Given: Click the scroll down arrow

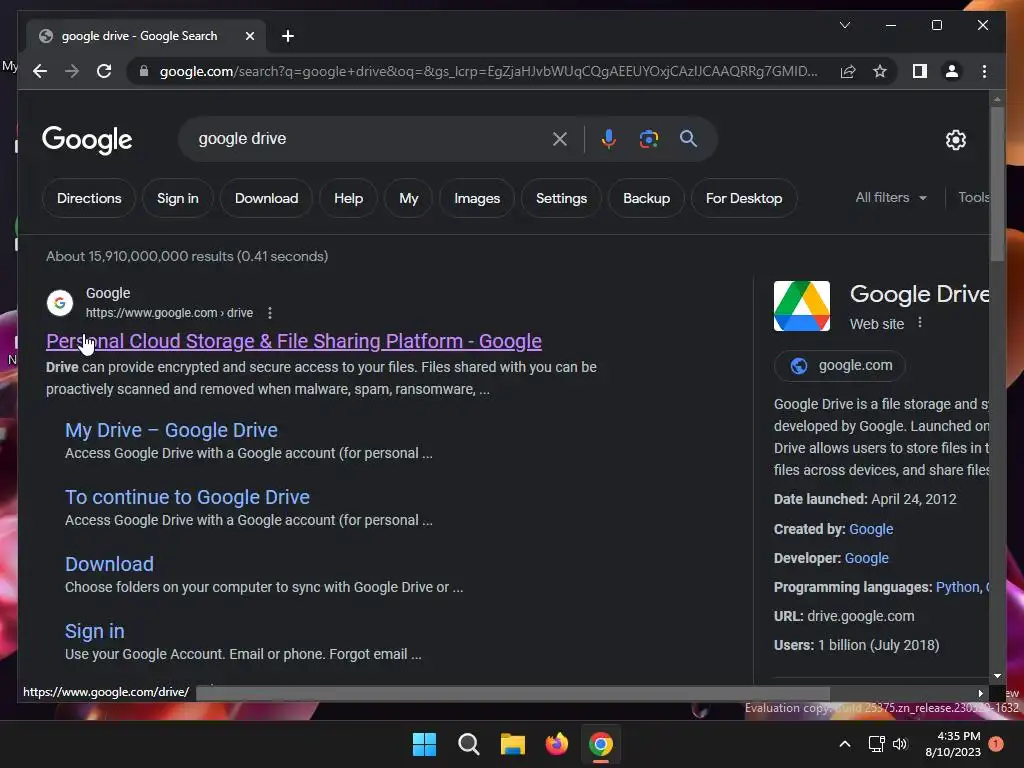Looking at the screenshot, I should 997,677.
